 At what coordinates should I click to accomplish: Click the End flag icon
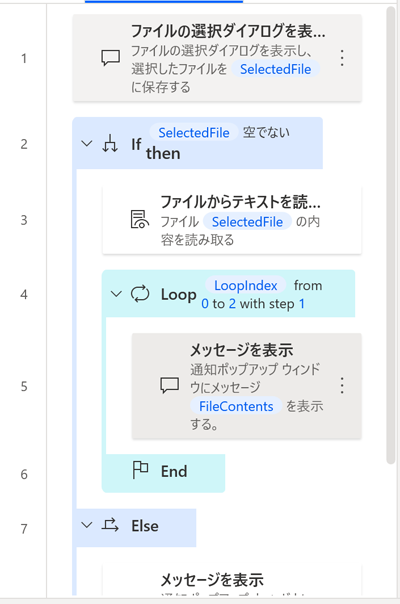[140, 470]
